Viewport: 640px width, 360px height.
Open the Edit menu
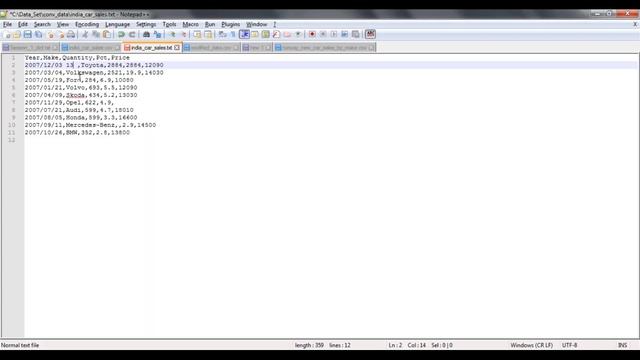coord(23,24)
